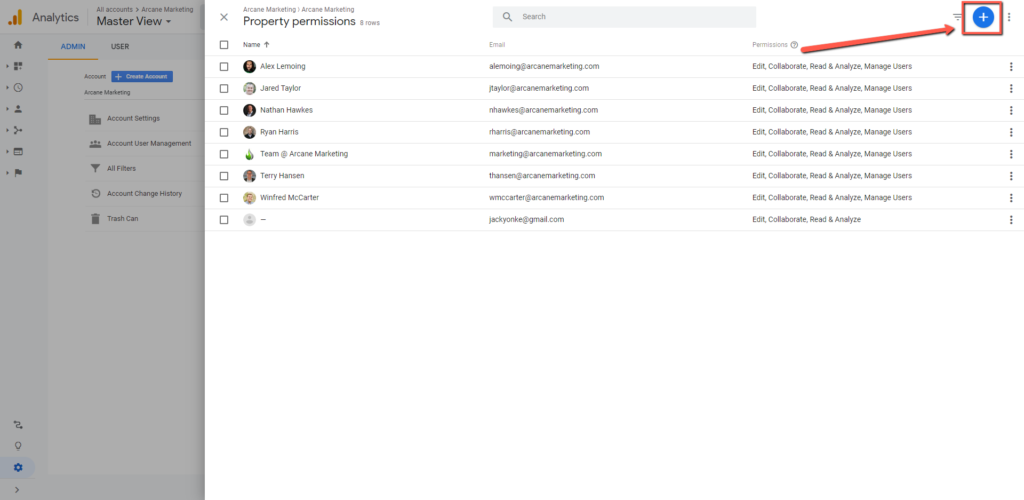The height and width of the screenshot is (500, 1024).
Task: Open Audience person sidebar icon
Action: point(18,109)
